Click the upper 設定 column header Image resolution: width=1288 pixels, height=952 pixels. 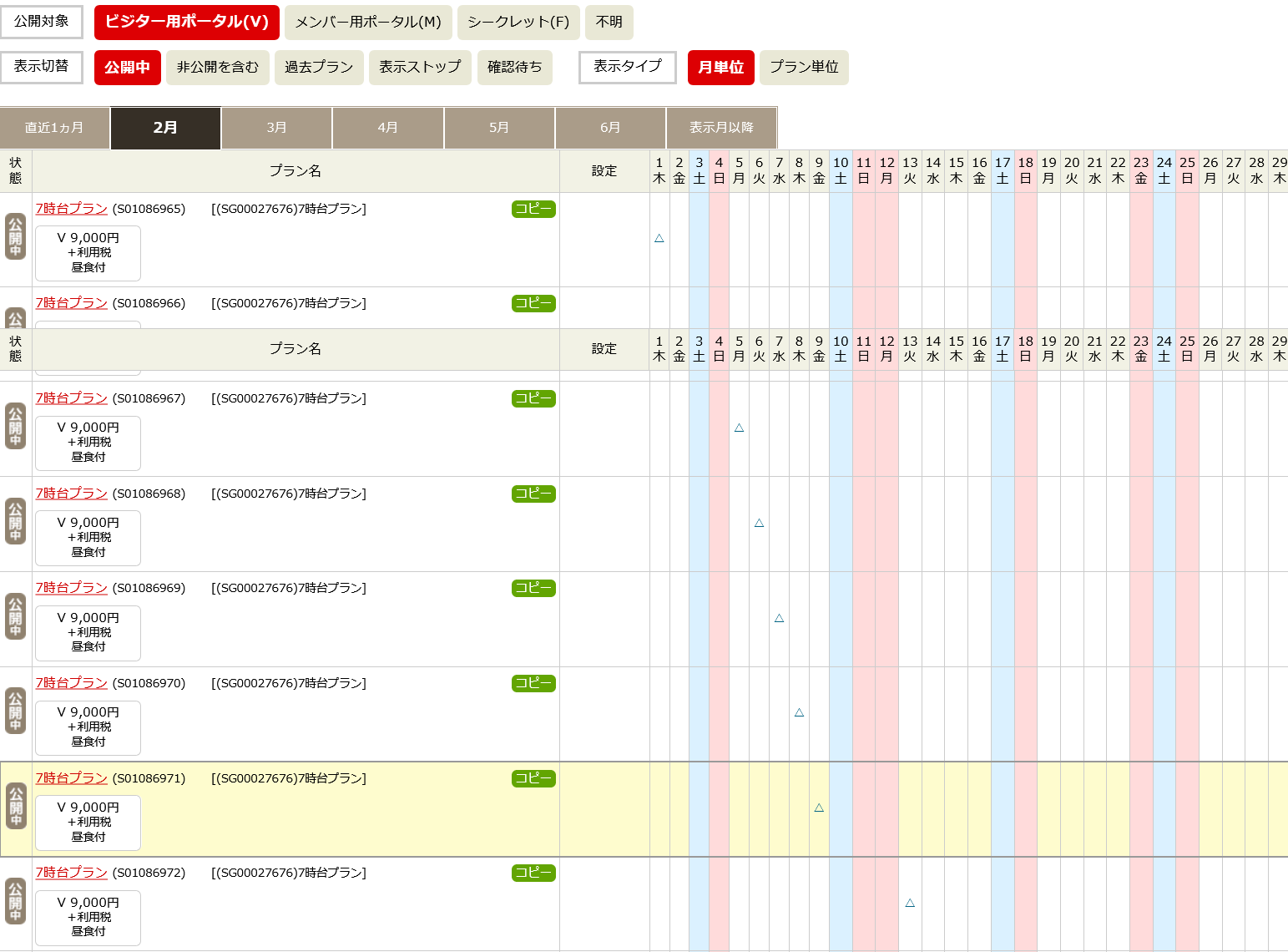(604, 170)
